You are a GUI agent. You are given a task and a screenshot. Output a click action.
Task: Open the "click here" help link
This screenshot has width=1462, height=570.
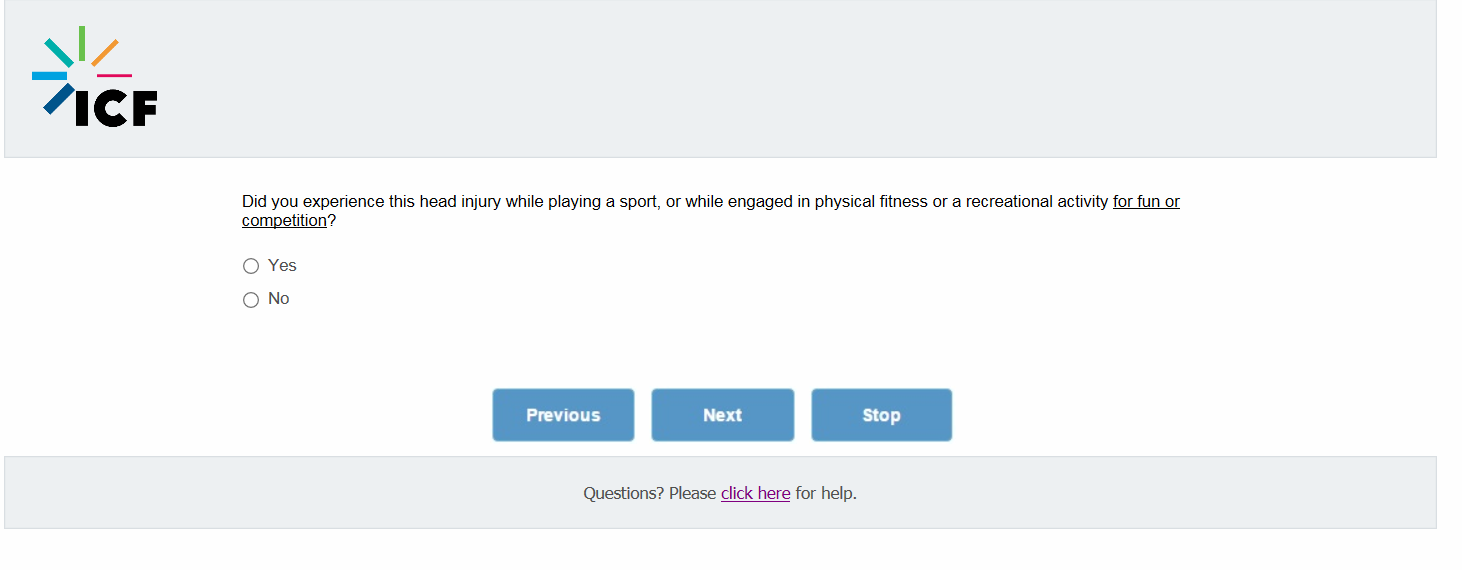pos(755,493)
